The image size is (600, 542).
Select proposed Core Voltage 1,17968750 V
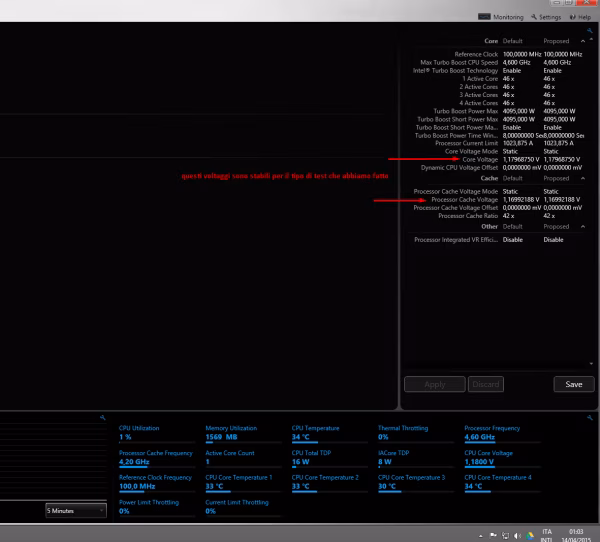[x=562, y=159]
